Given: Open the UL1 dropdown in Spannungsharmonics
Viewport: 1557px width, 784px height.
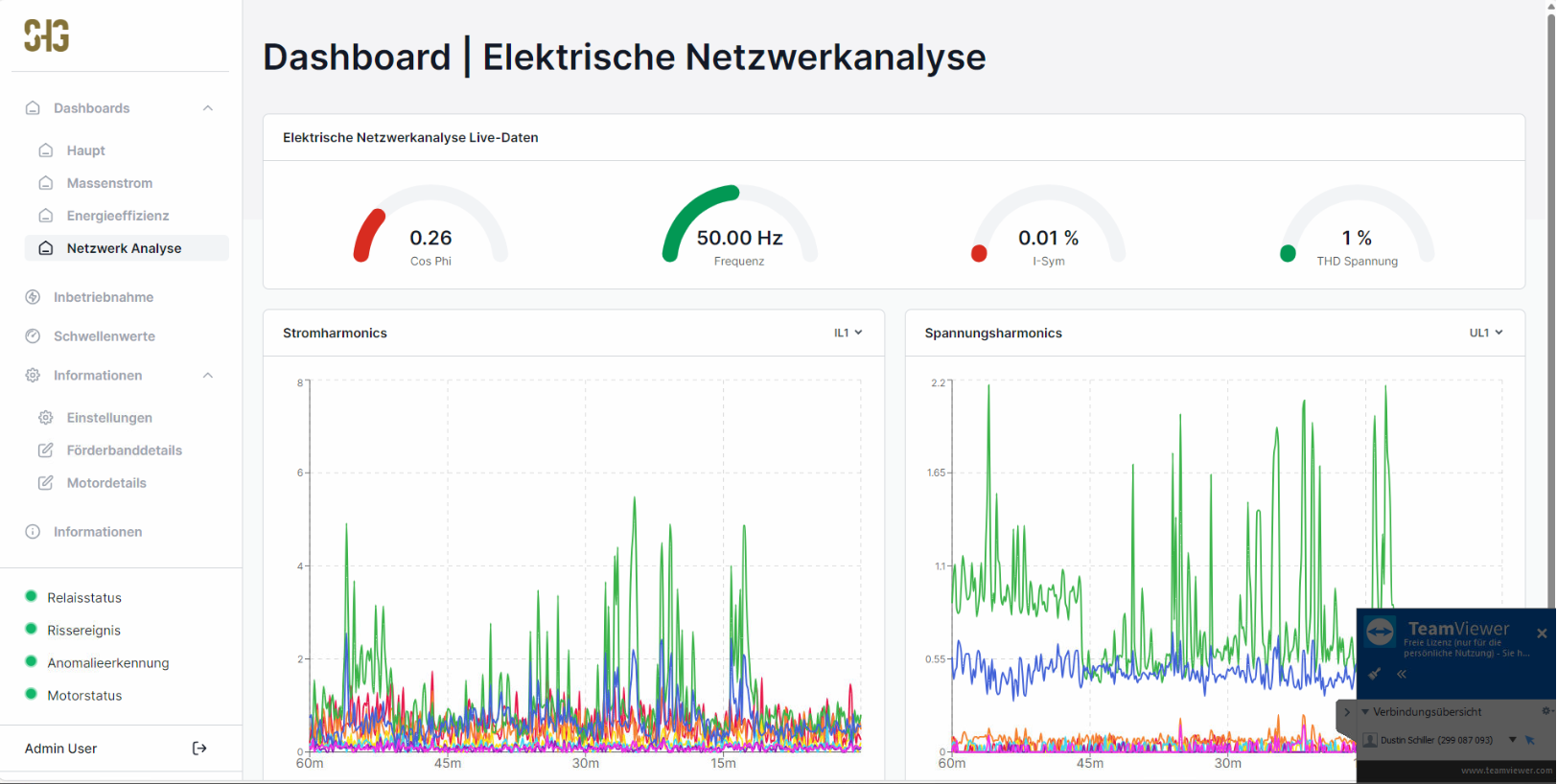Looking at the screenshot, I should [1485, 333].
